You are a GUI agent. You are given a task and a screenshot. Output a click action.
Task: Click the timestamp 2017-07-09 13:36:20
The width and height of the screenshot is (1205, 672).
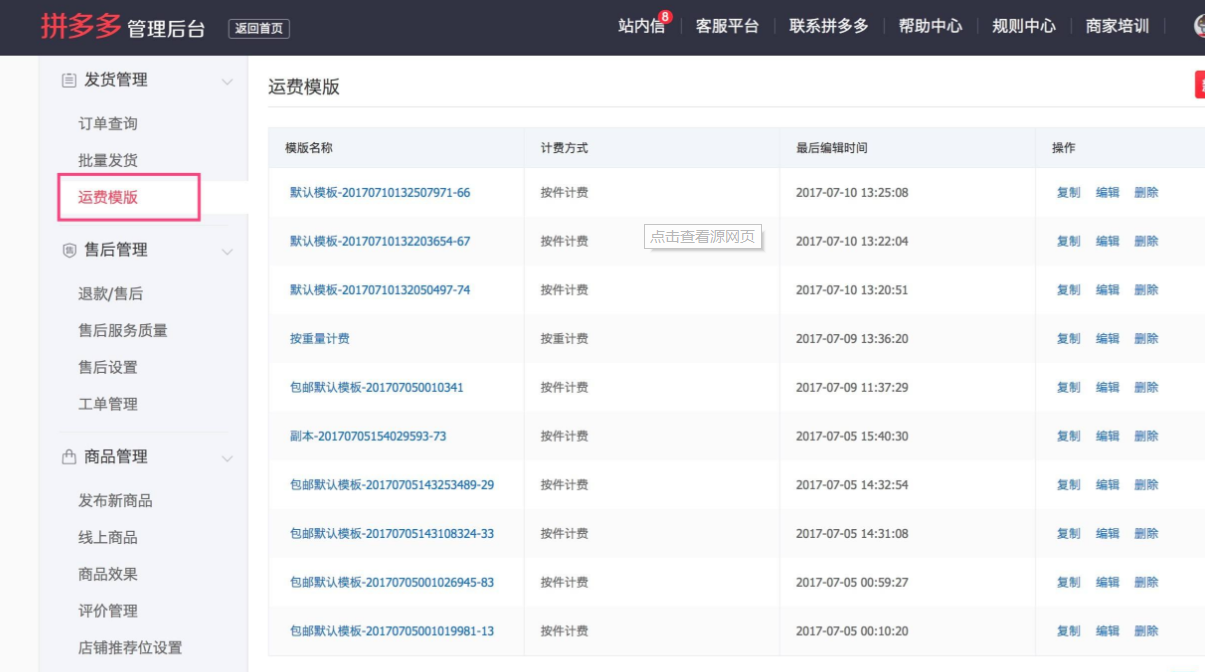(852, 339)
